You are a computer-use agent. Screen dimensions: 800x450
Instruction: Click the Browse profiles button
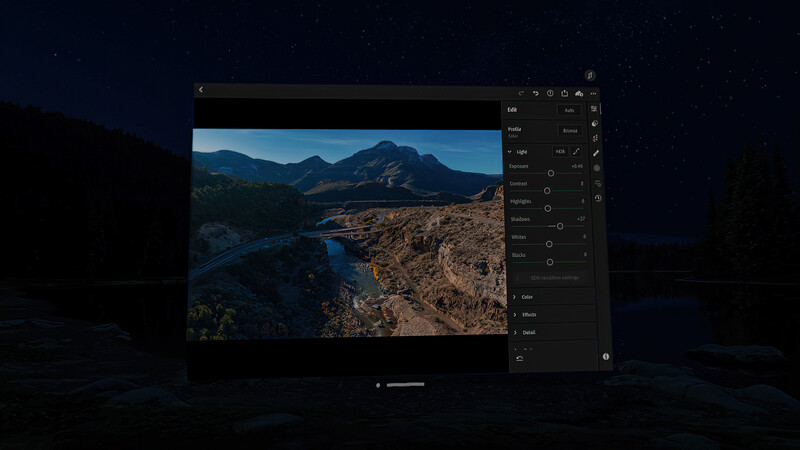[570, 131]
